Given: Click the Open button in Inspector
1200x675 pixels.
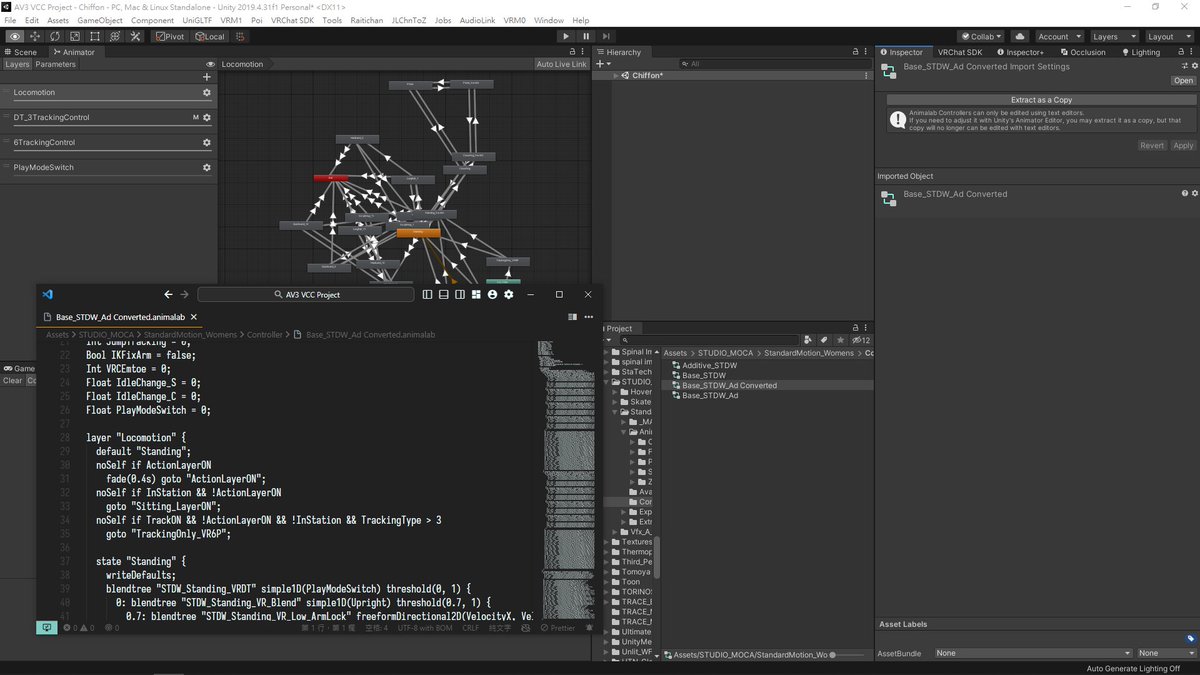Looking at the screenshot, I should point(1183,81).
